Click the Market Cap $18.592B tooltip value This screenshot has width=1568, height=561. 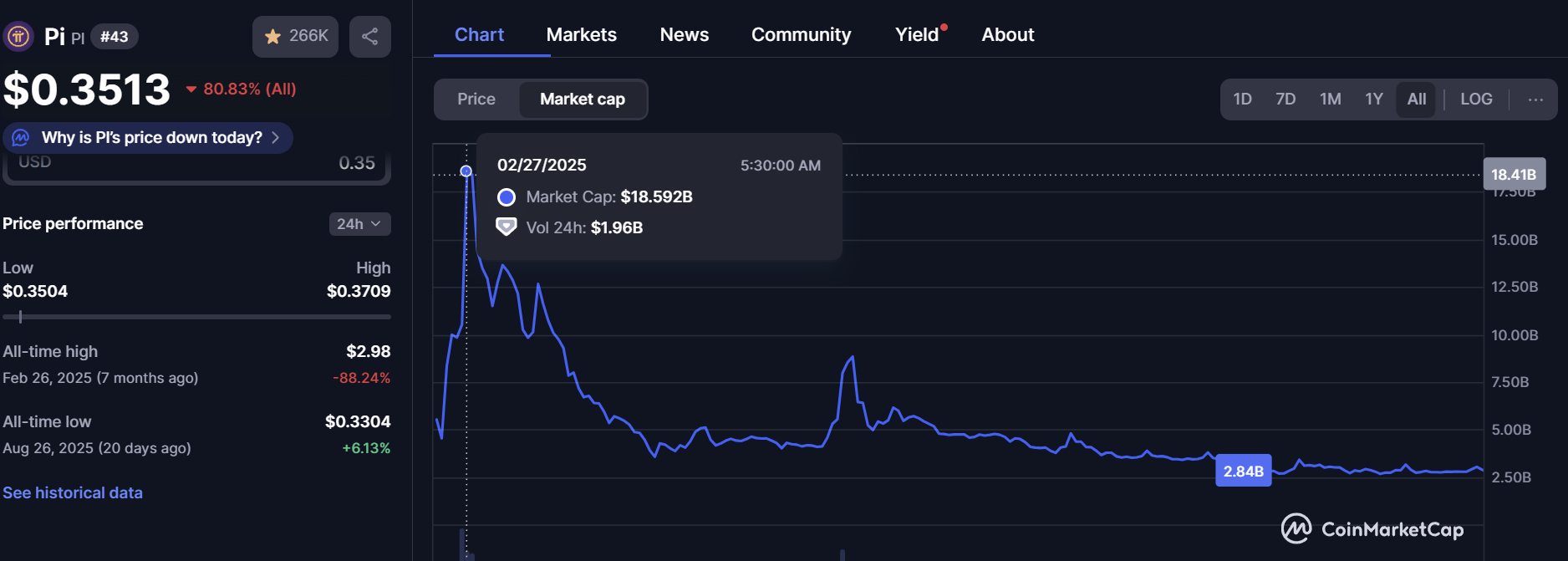(656, 197)
